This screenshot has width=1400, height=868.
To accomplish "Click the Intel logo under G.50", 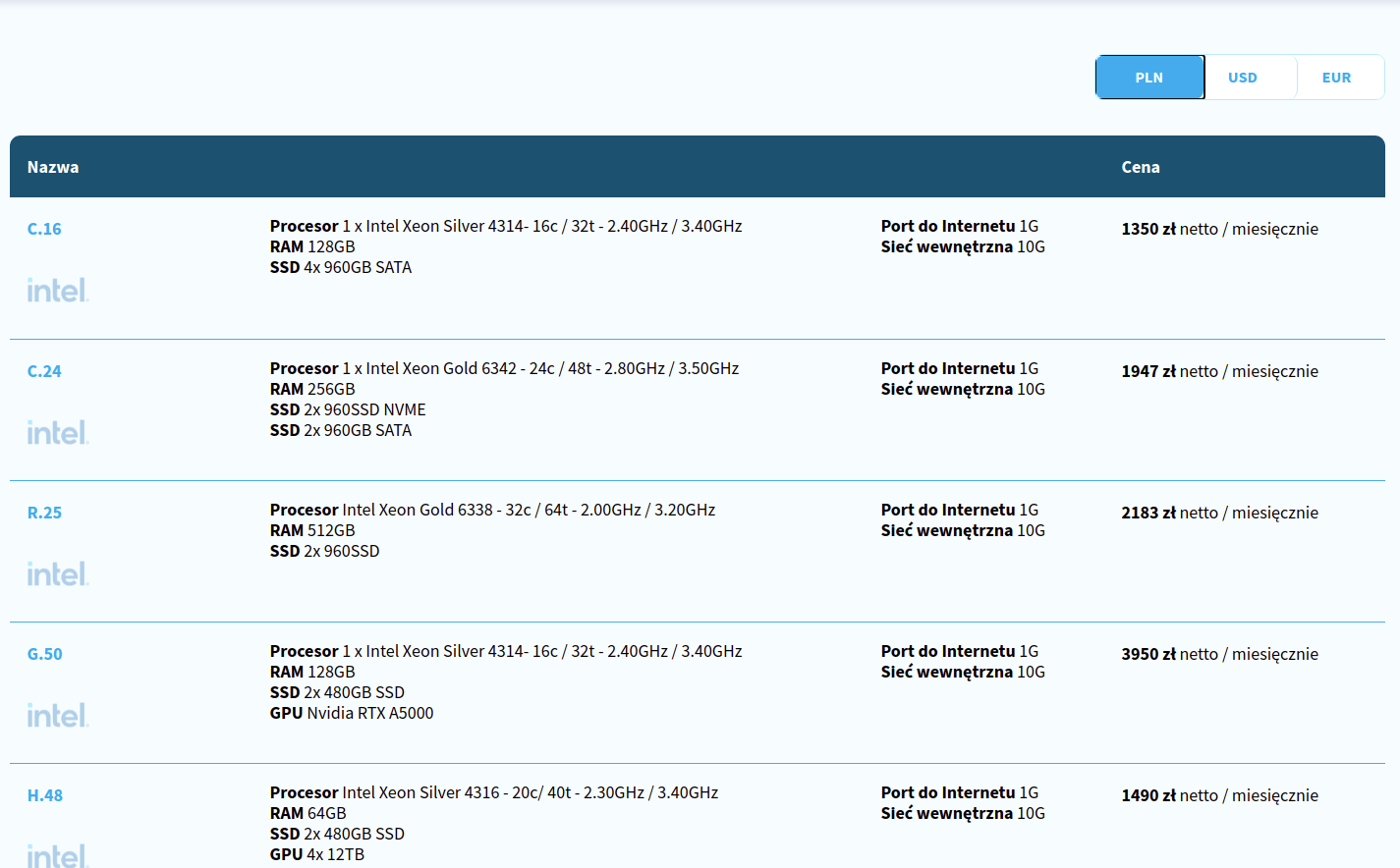I will tap(58, 715).
